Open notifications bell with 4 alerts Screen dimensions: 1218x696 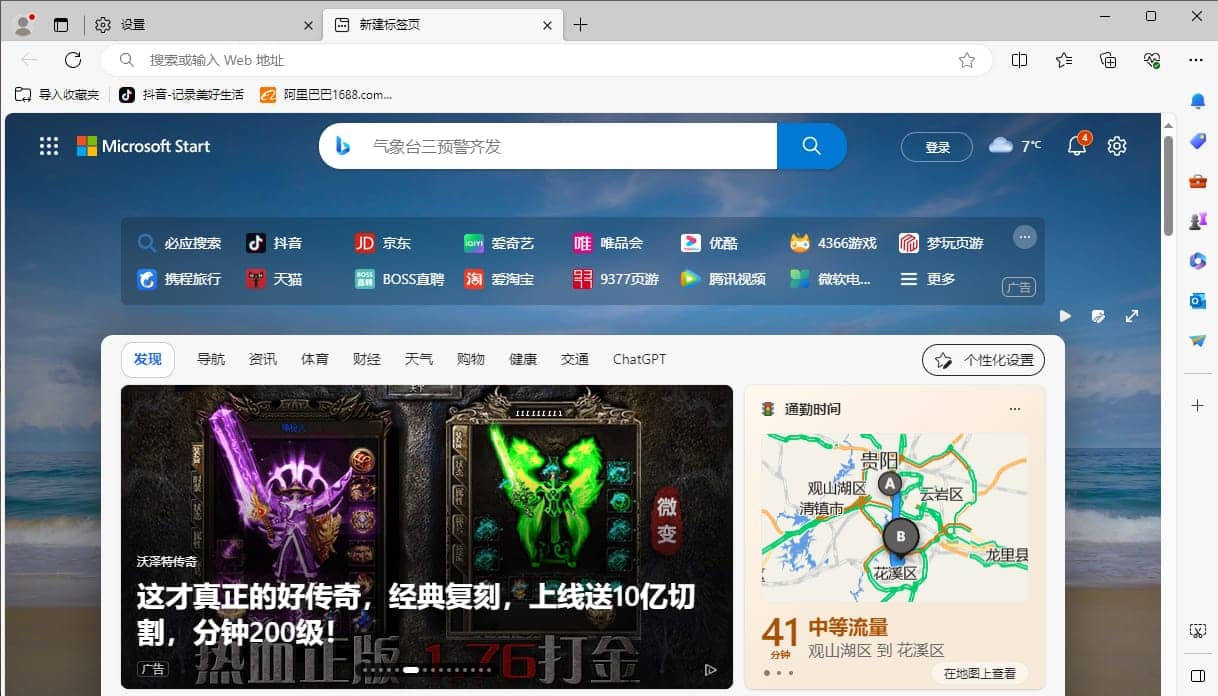(x=1077, y=146)
